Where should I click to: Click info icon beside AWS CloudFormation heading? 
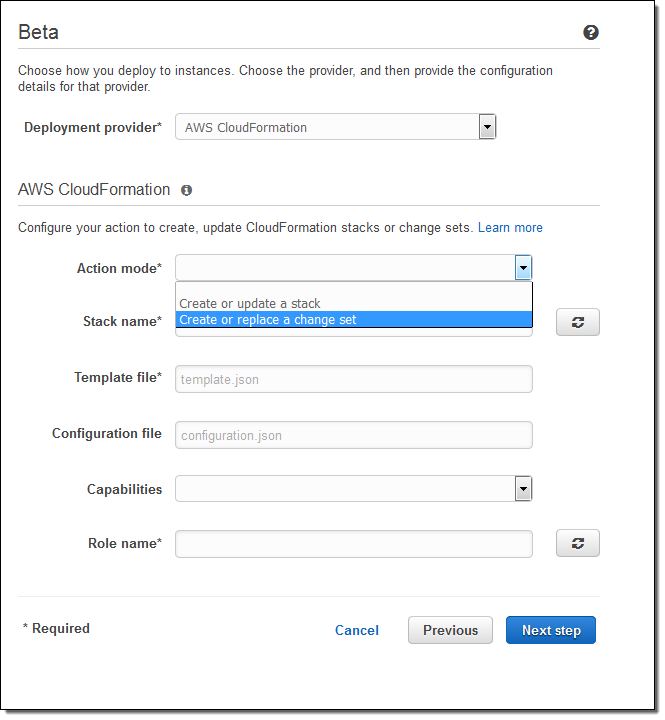[x=186, y=190]
